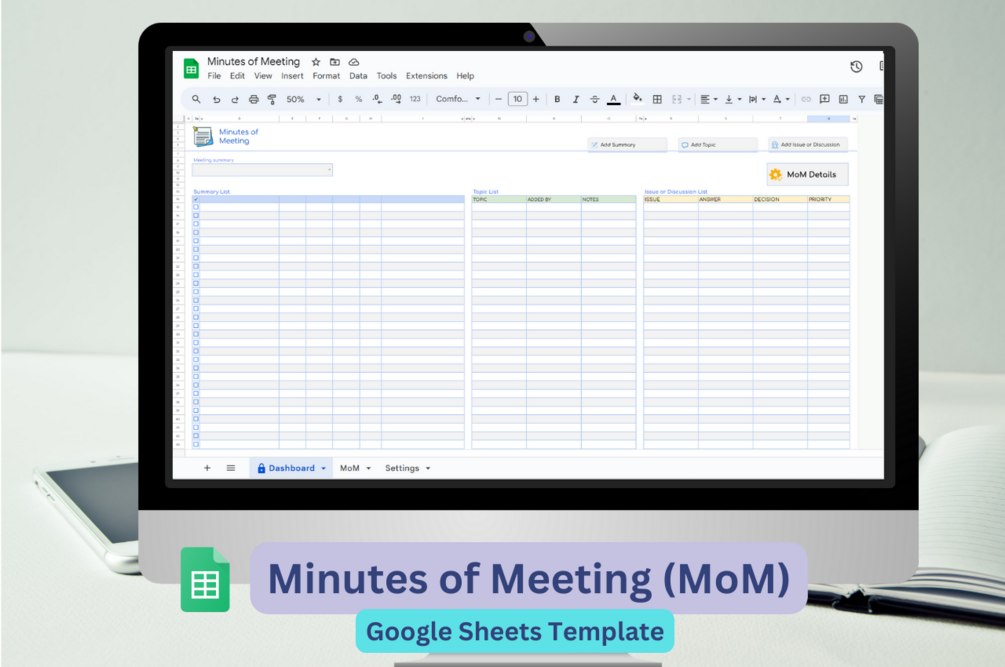Open the borders tool
Screen dimensions: 1005x667
coord(657,99)
